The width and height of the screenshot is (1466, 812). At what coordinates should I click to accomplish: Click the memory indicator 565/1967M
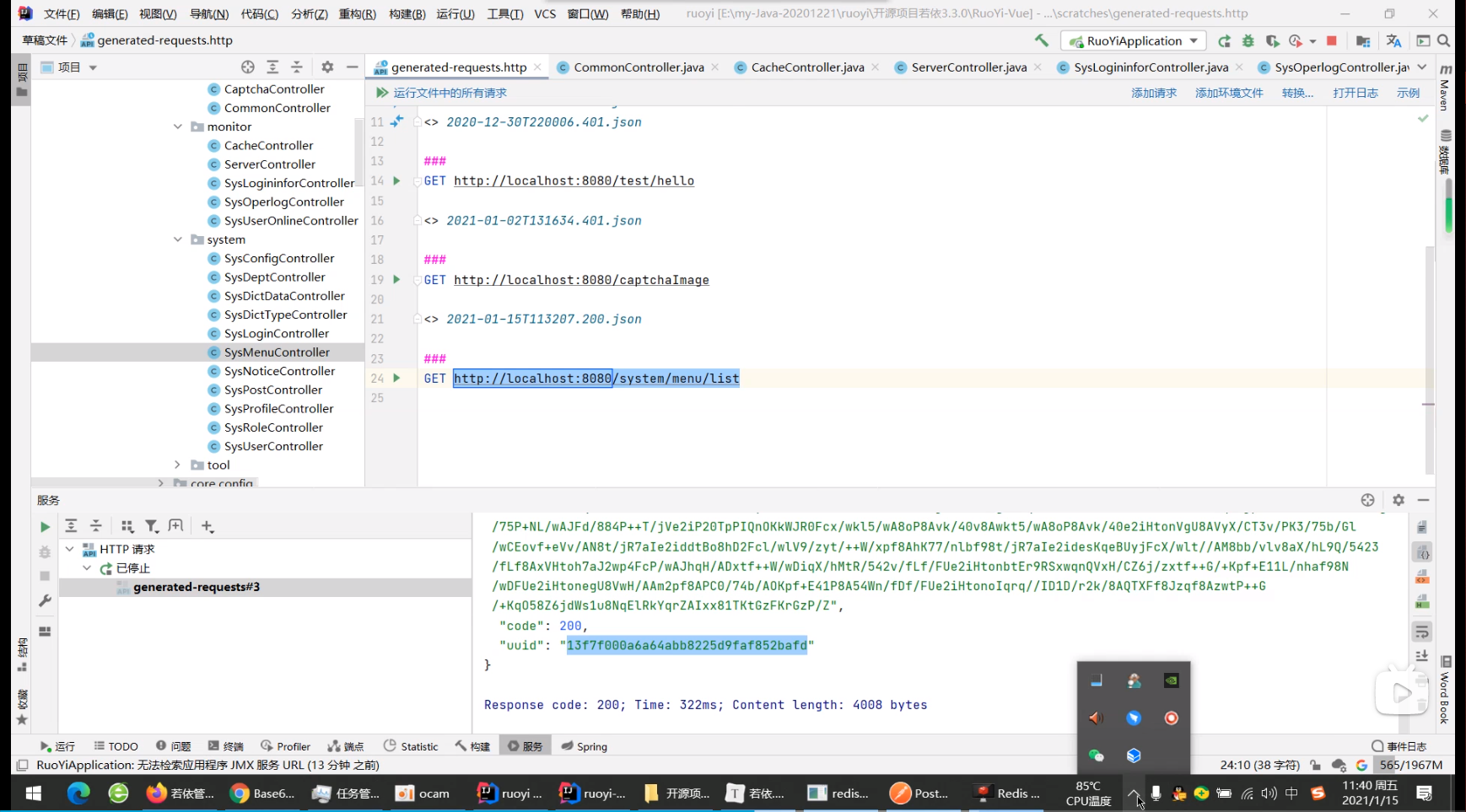[1410, 765]
